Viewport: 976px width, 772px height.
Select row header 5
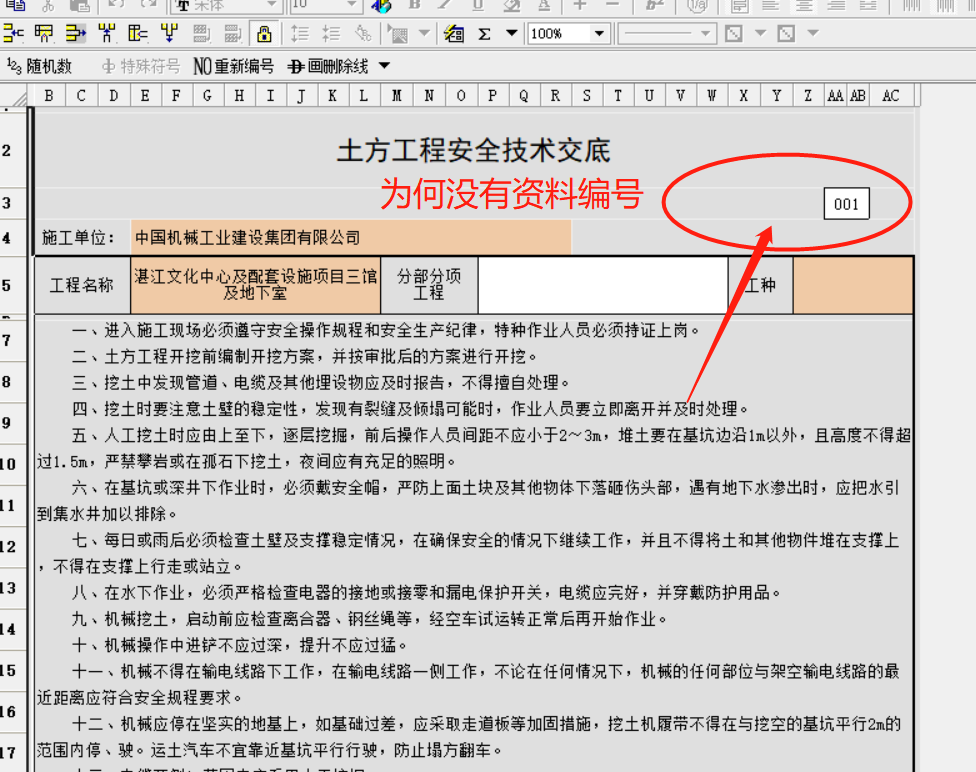8,285
